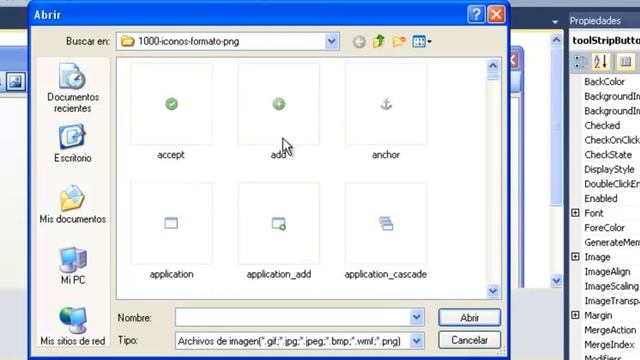The image size is (640, 360).
Task: Create a new folder
Action: pyautogui.click(x=399, y=41)
